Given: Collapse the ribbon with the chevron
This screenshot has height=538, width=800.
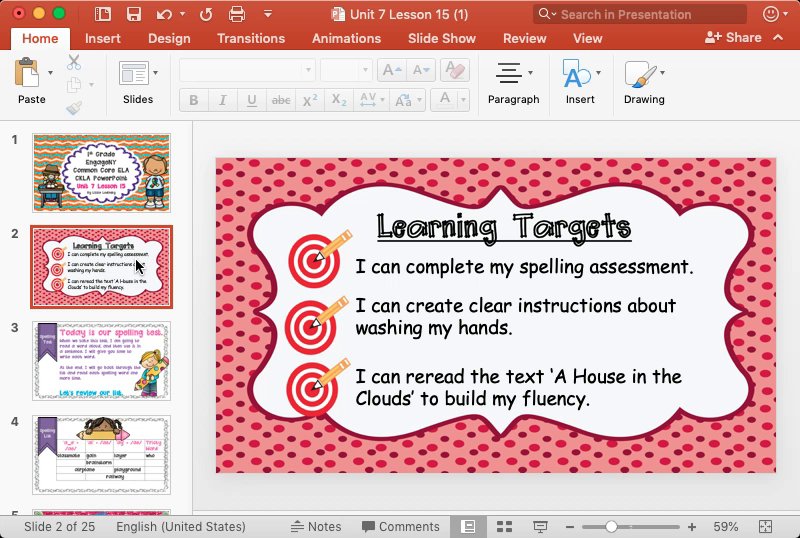Looking at the screenshot, I should 778,37.
